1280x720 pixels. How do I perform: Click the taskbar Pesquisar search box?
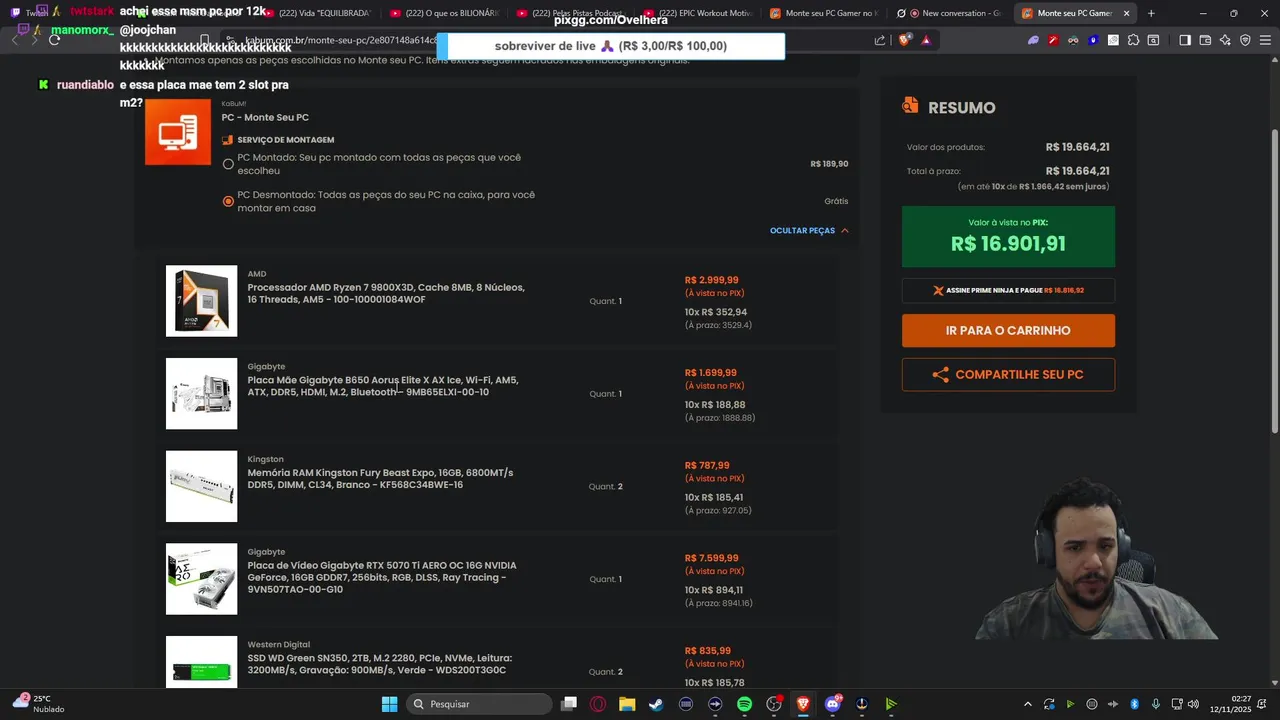(x=480, y=704)
